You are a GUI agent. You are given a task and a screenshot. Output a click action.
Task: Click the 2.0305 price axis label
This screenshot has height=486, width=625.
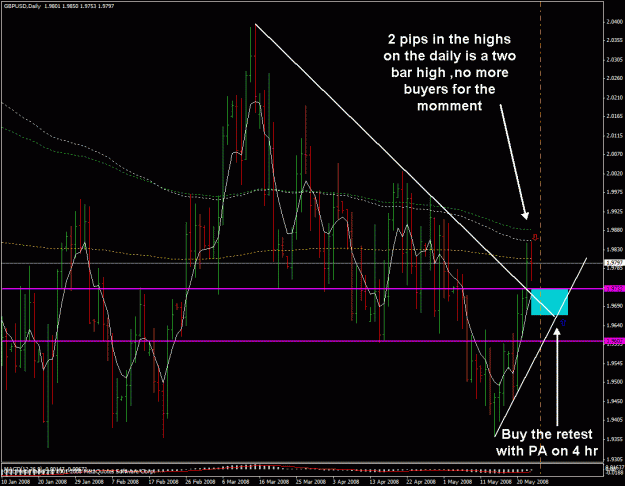(614, 59)
